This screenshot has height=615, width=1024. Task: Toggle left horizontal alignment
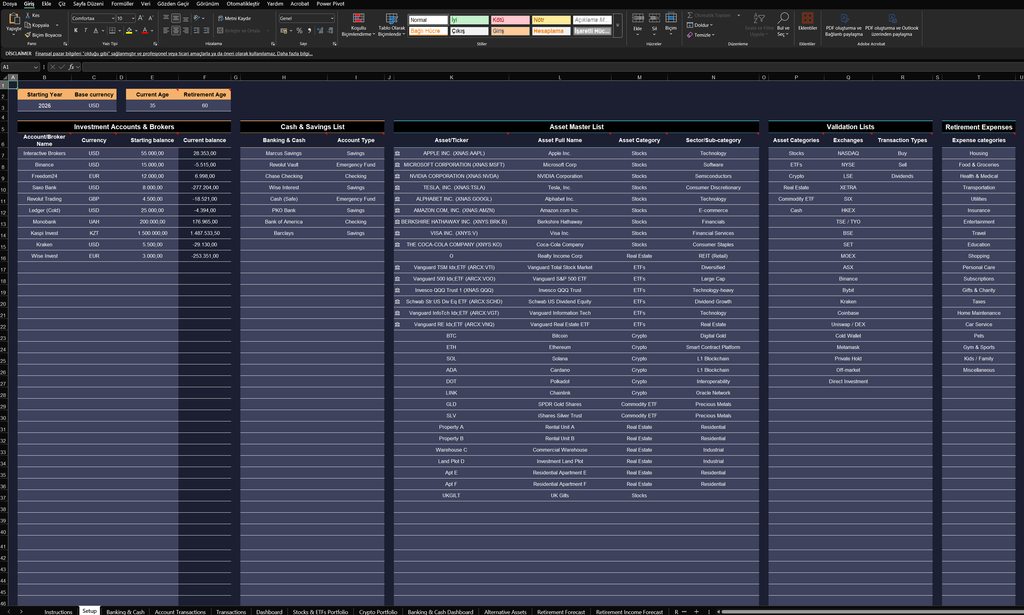[x=166, y=30]
